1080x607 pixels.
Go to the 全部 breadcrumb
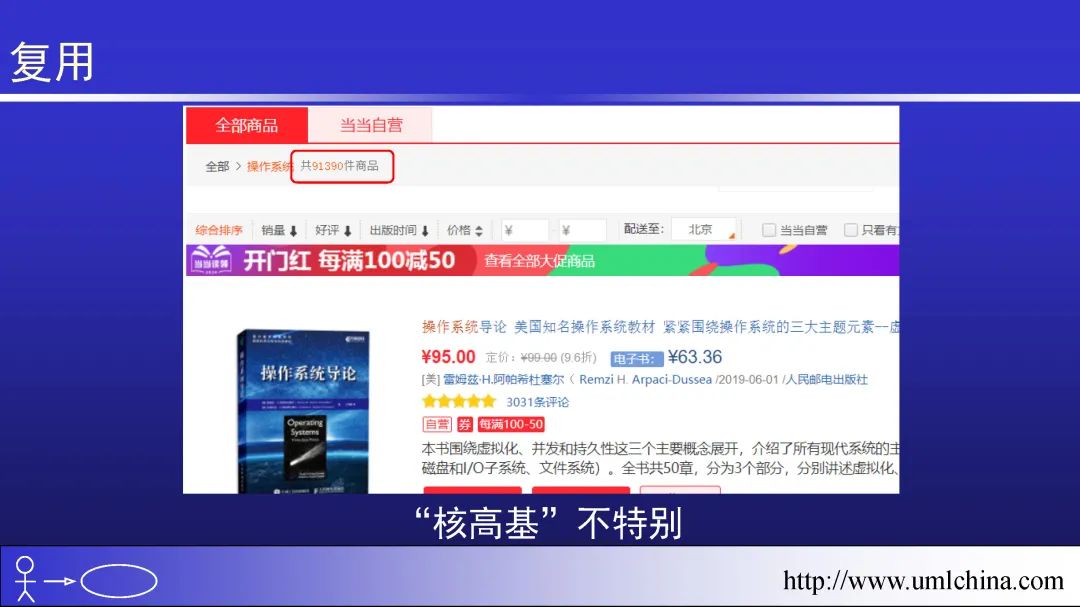click(x=217, y=167)
